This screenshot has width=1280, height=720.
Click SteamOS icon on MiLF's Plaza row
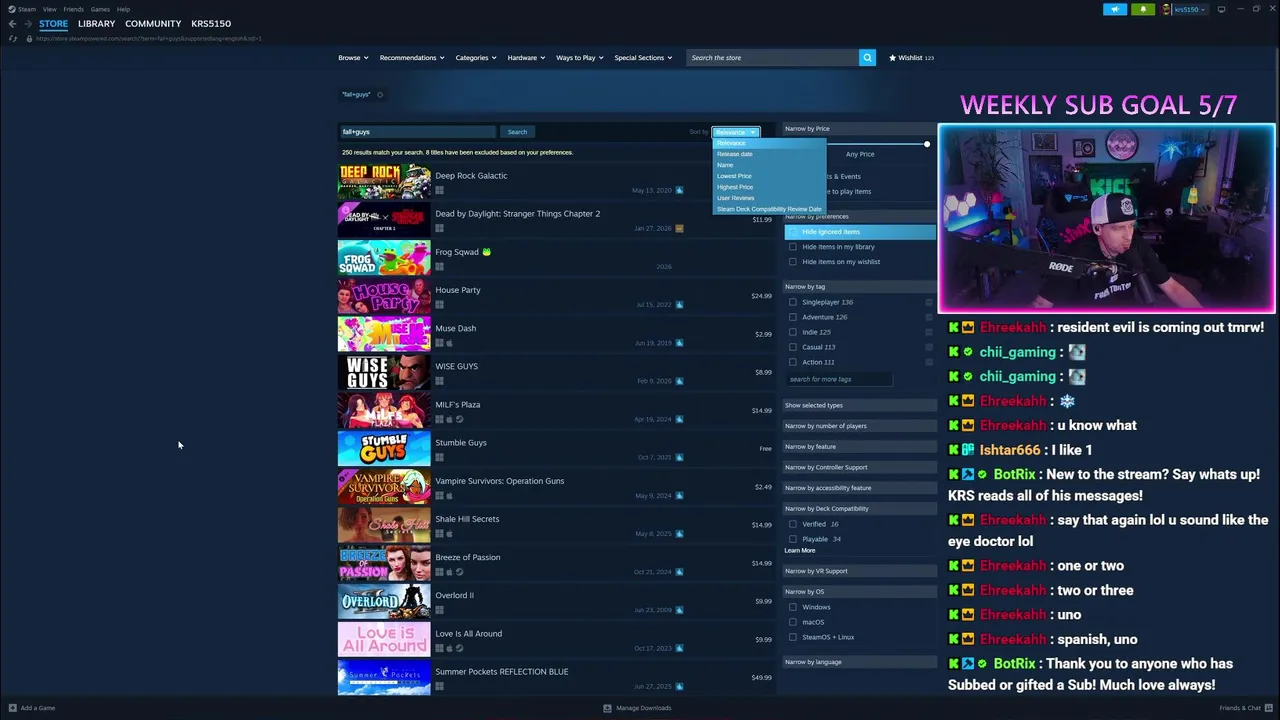tap(459, 419)
